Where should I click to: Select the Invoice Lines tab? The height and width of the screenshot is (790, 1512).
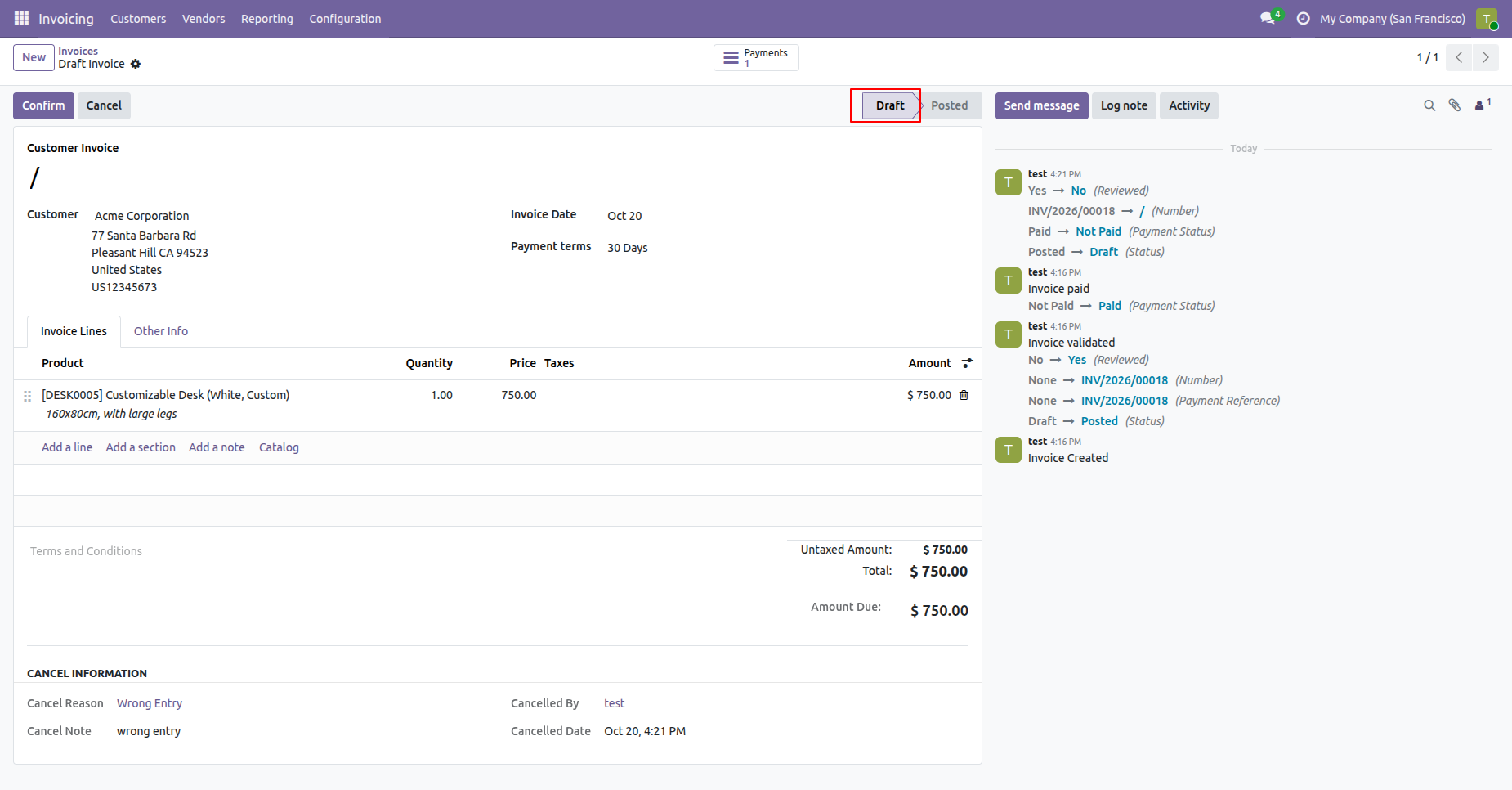(74, 331)
